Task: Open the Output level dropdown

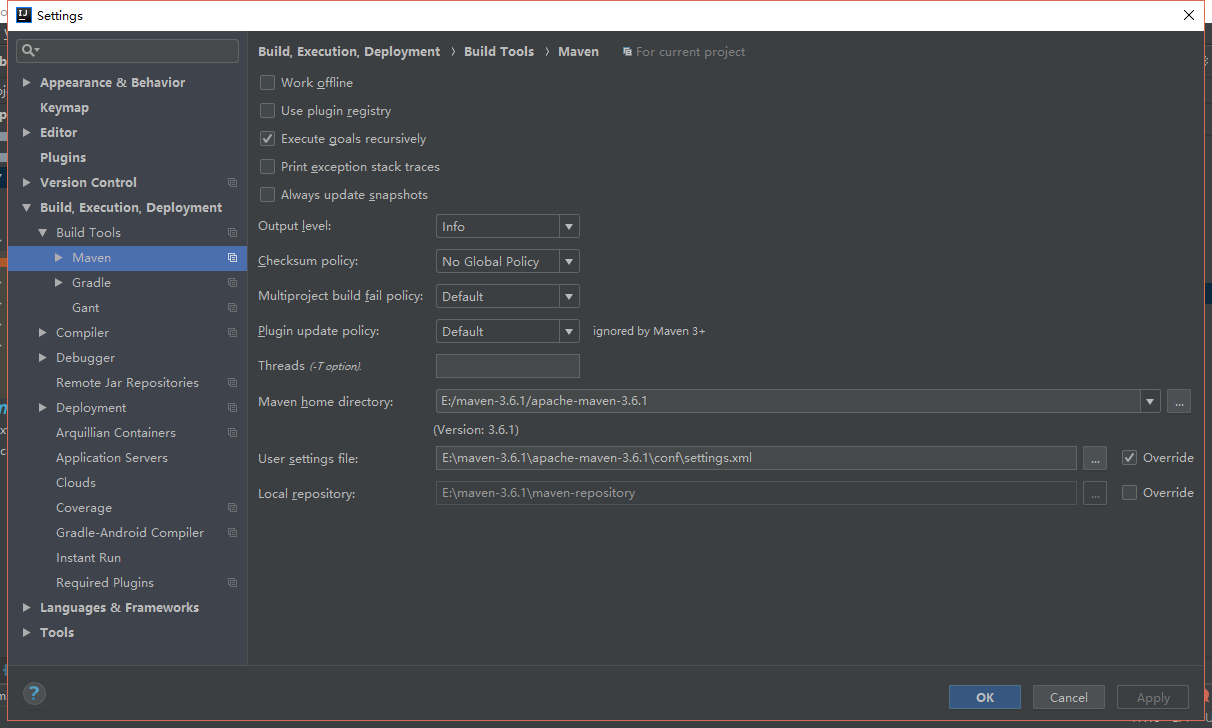Action: [569, 226]
